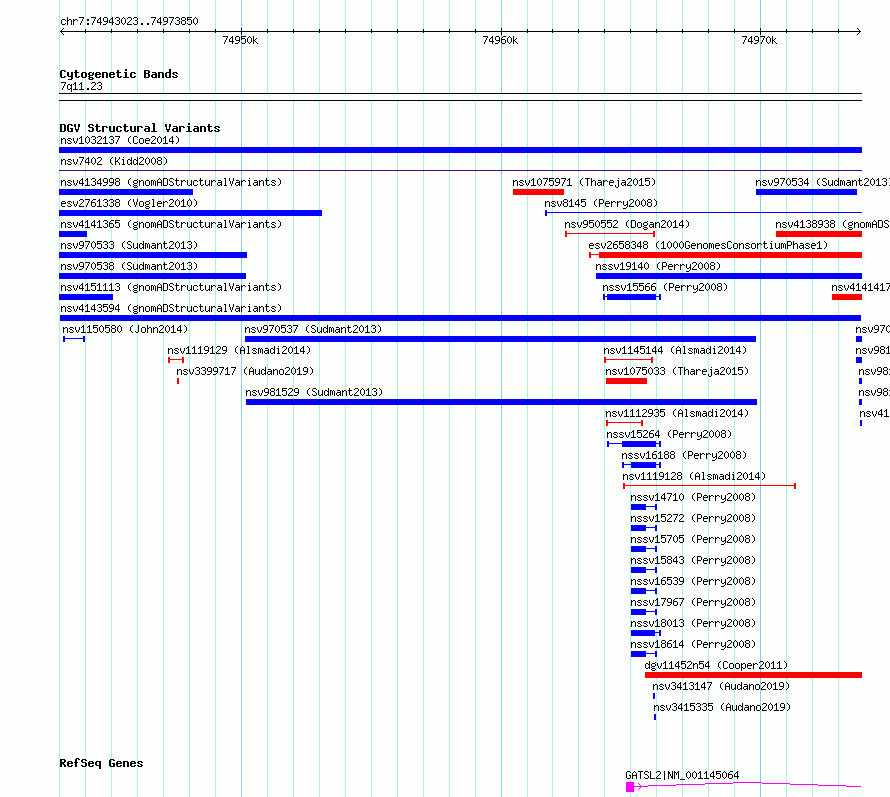Screen dimensions: 890x797
Task: Click the DGV Structural Variants track title
Action: [140, 128]
